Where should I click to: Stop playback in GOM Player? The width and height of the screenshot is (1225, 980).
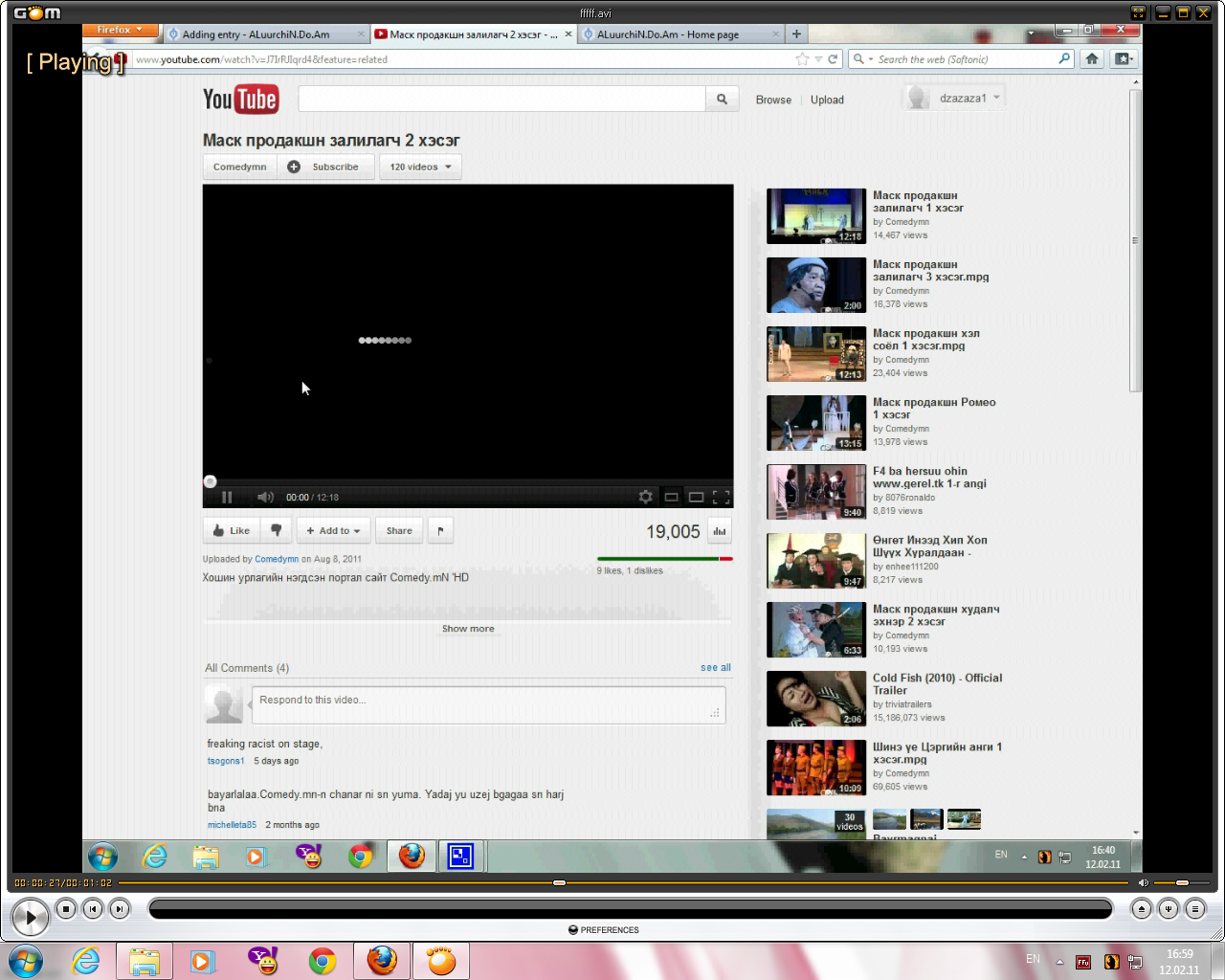66,908
